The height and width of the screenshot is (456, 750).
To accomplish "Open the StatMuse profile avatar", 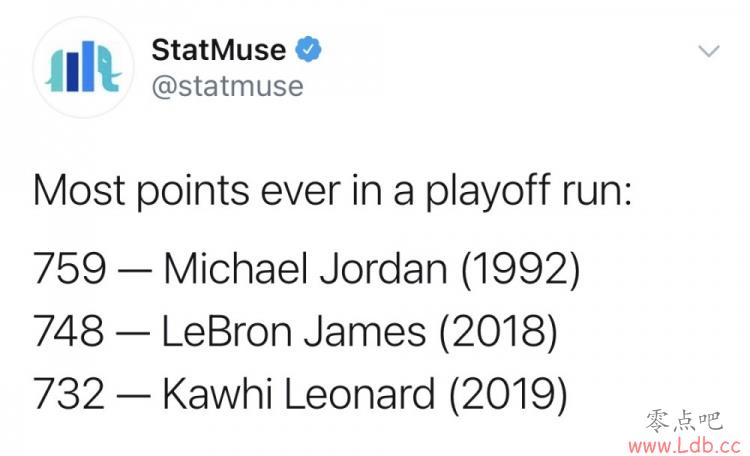I will click(x=83, y=67).
